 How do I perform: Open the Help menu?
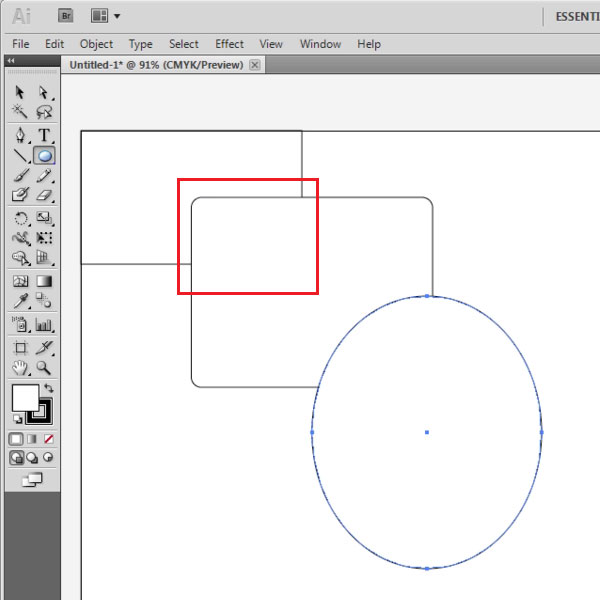tap(369, 44)
